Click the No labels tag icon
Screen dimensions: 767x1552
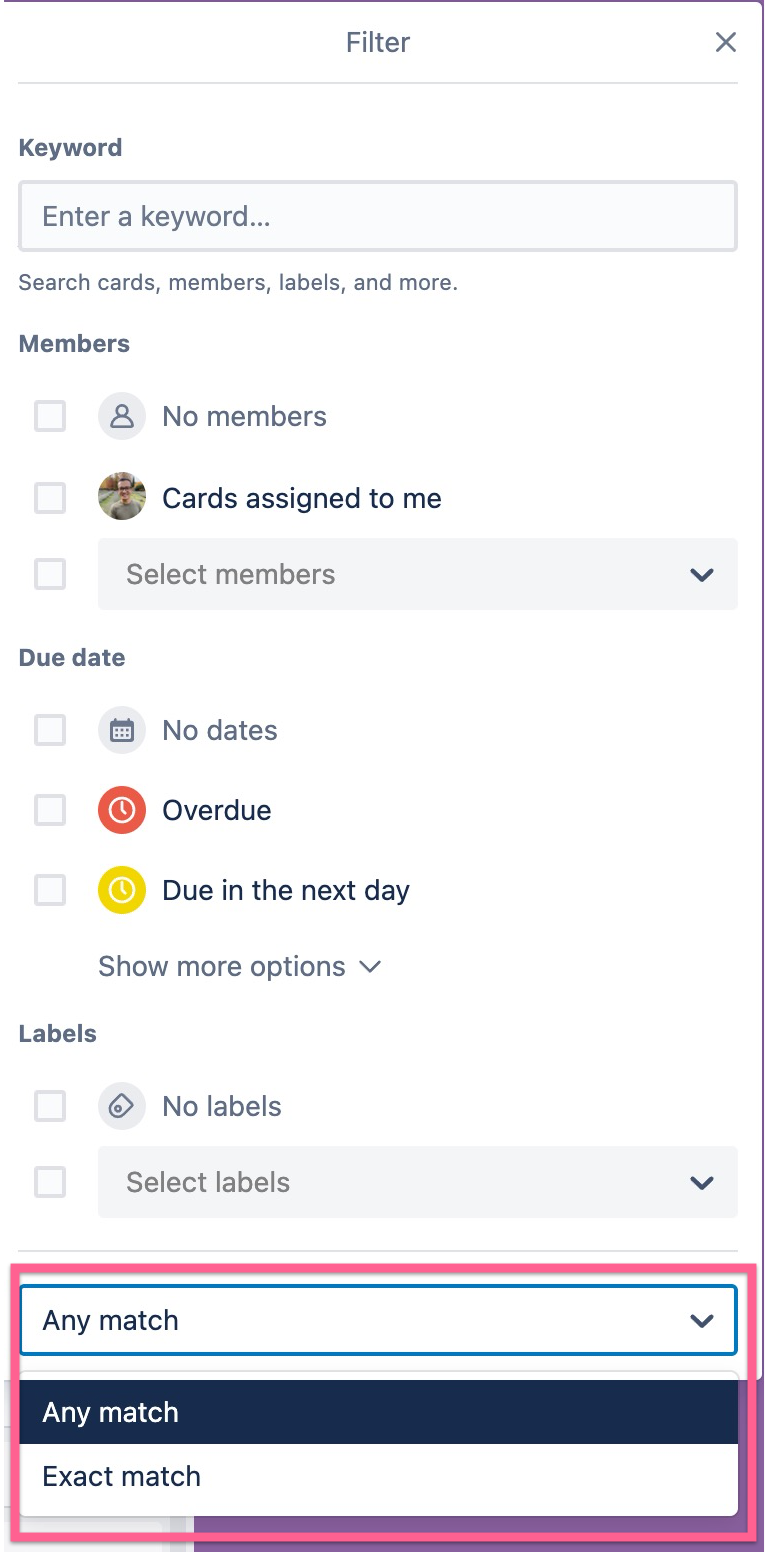[x=122, y=1106]
